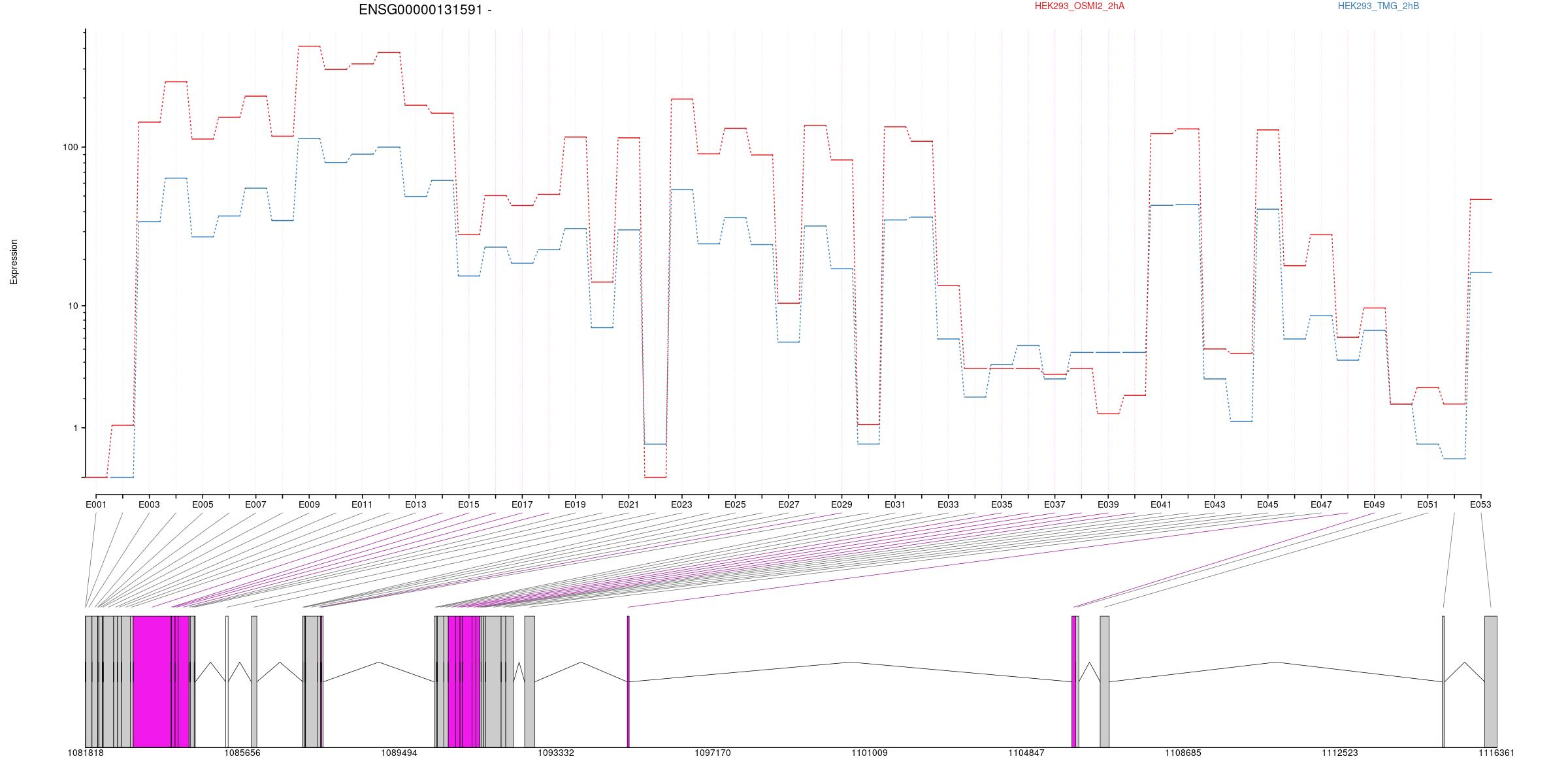Click exon label E027
This screenshot has width=1568, height=784.
[789, 504]
